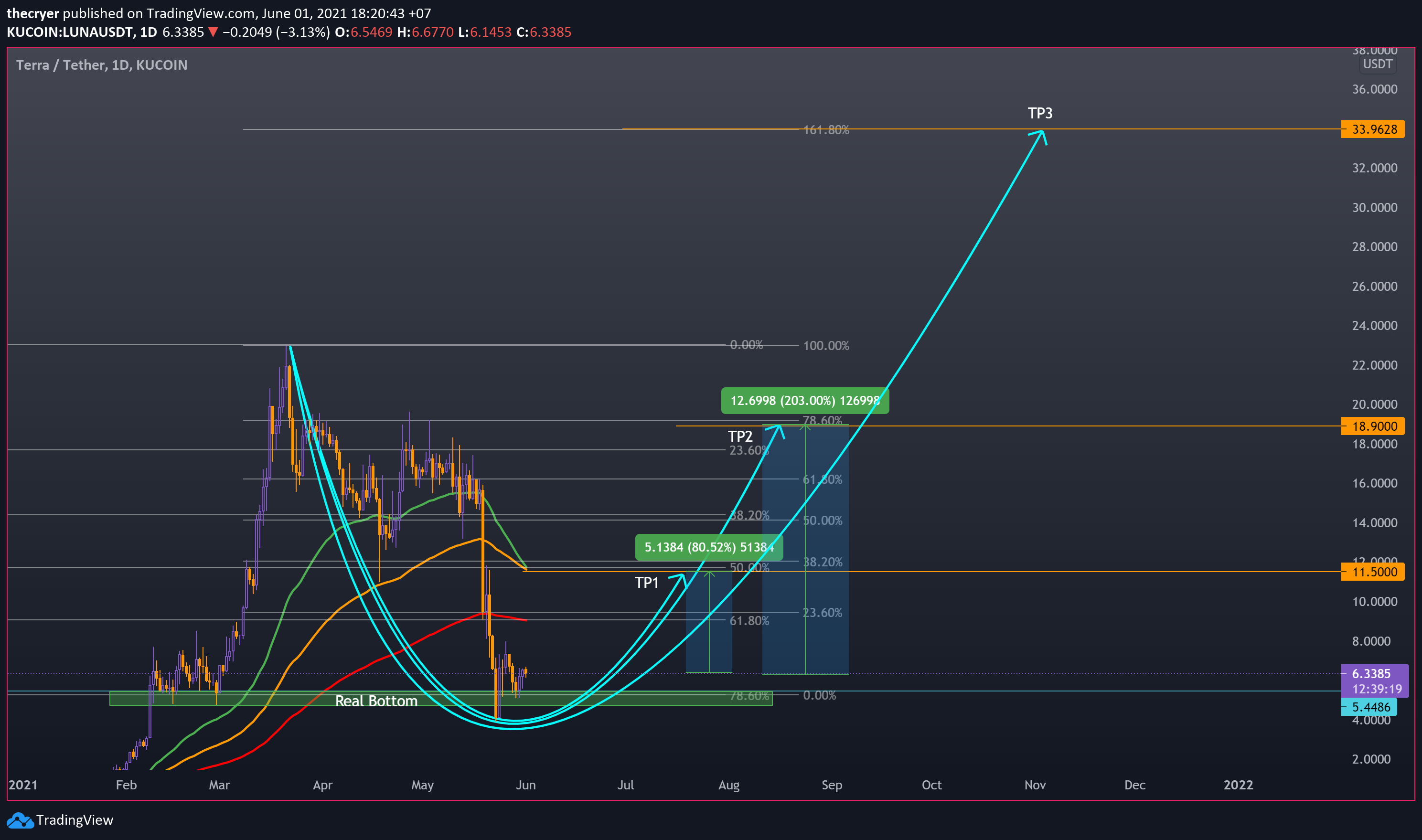Click the 24.0000 price scale value
1422x840 pixels.
click(1374, 326)
